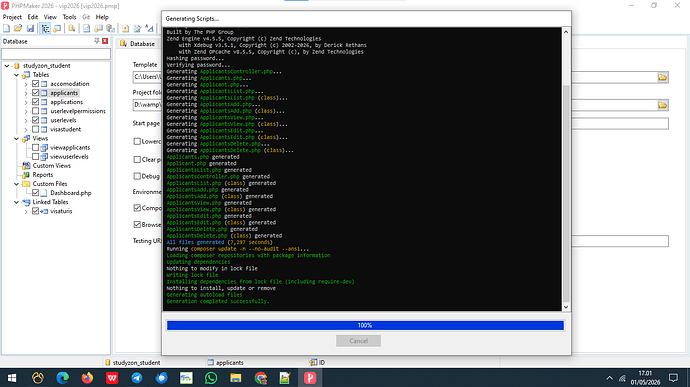Toggle the visaturis linked table checkbox
The width and height of the screenshot is (690, 387).
[x=36, y=211]
